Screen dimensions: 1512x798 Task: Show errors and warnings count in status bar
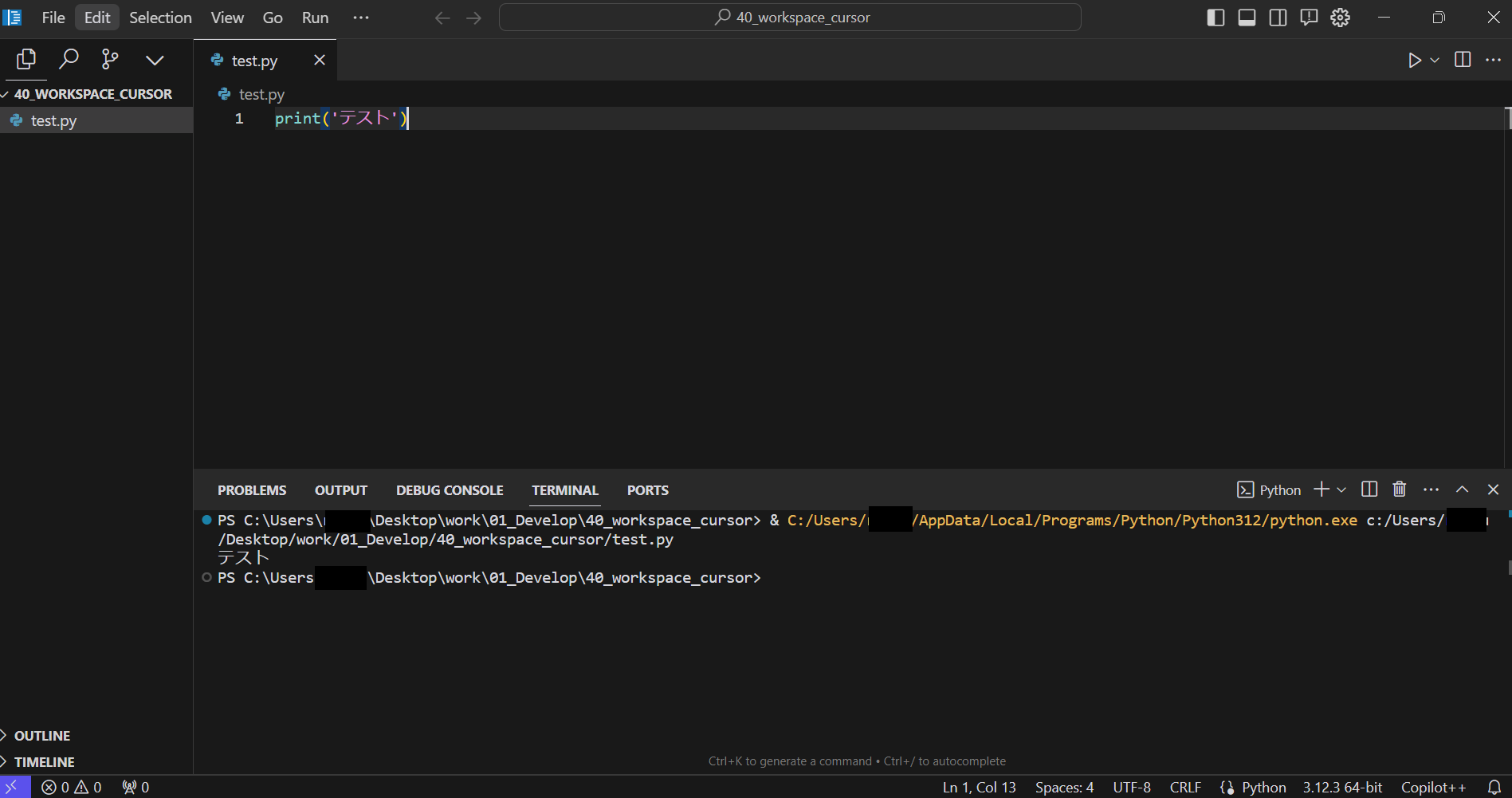[72, 787]
